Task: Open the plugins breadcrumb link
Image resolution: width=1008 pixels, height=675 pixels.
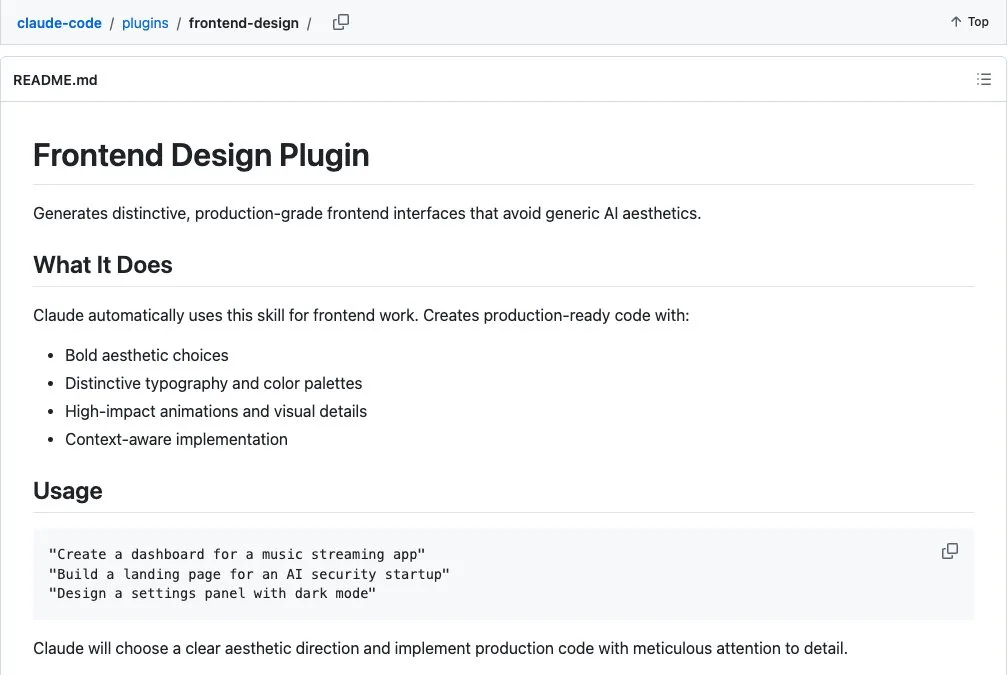Action: coord(145,23)
